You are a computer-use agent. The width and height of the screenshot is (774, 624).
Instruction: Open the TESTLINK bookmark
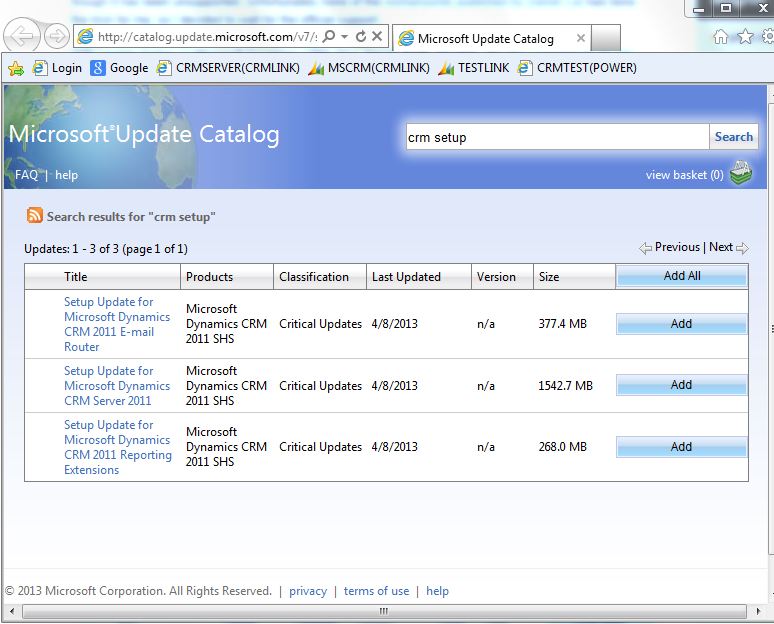tap(473, 68)
